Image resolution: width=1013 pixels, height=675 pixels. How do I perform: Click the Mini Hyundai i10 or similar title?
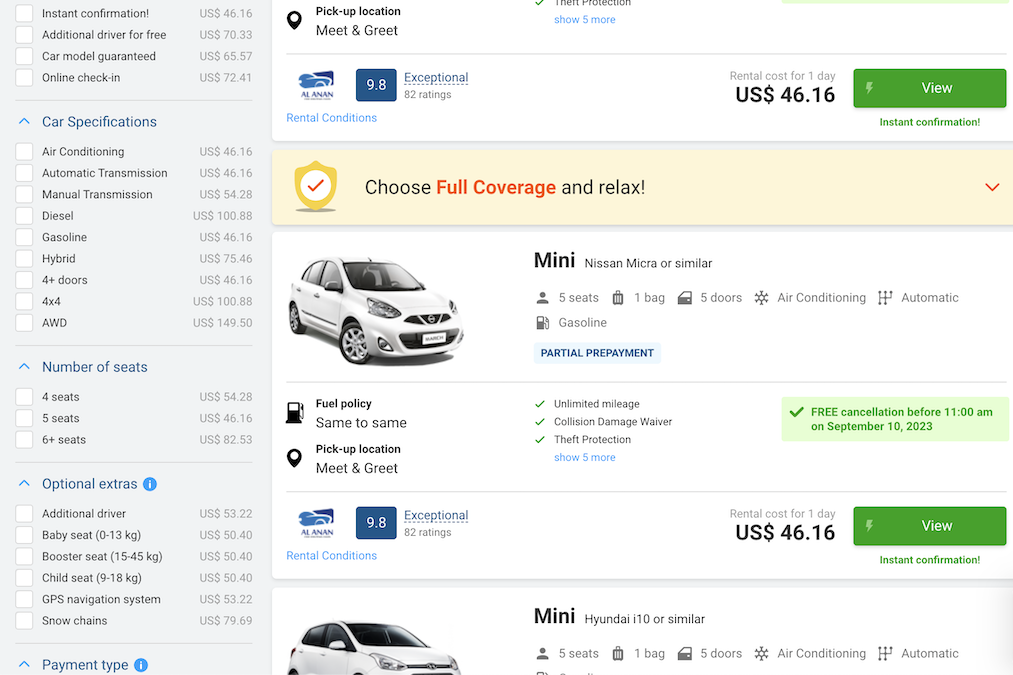pos(619,617)
